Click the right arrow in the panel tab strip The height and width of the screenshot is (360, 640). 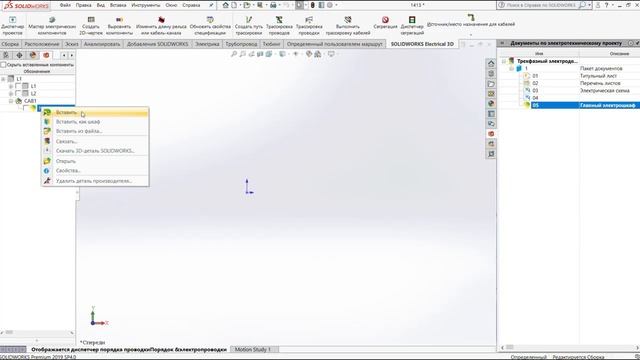pyautogui.click(x=71, y=55)
